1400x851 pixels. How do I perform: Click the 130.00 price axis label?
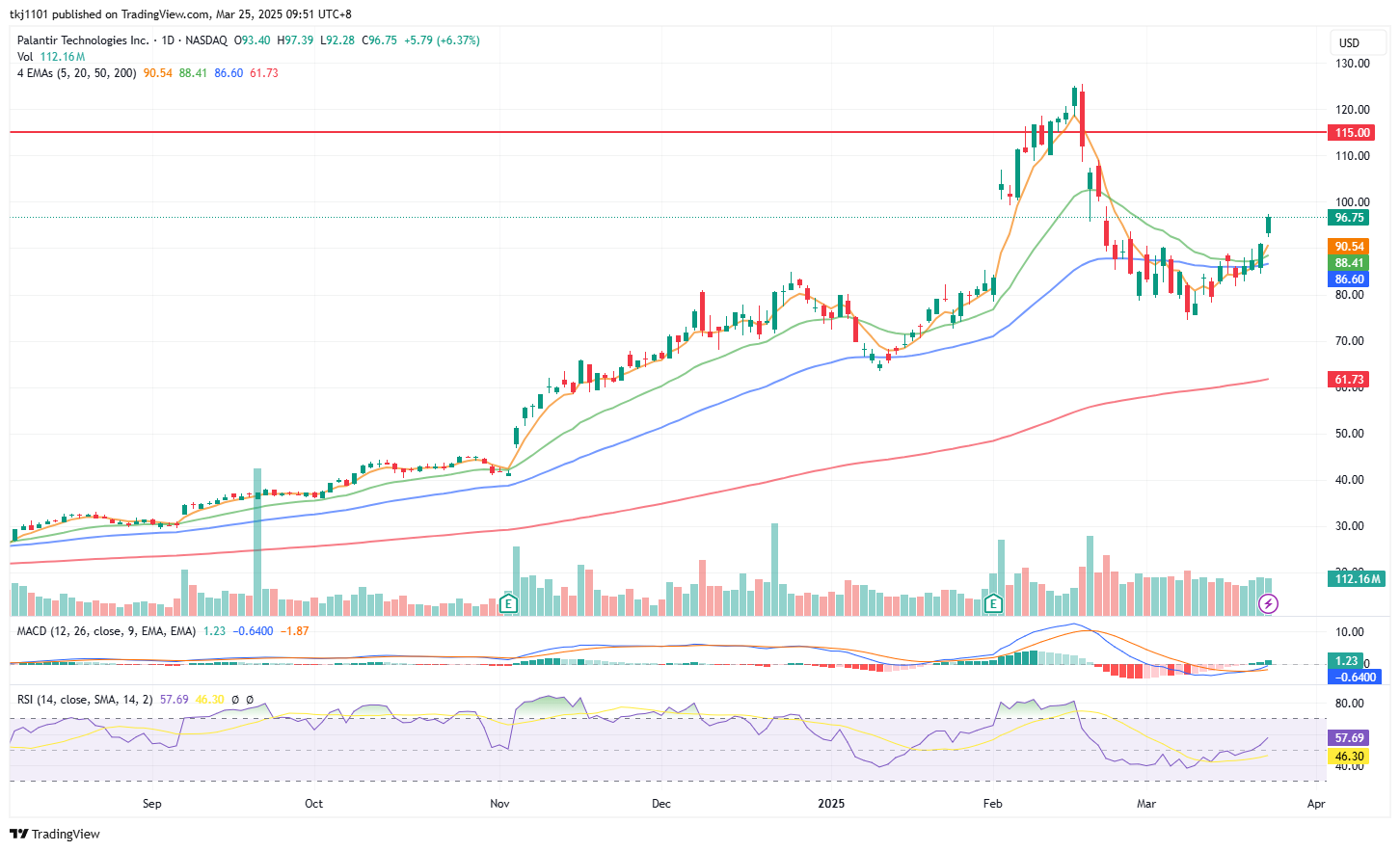[1353, 64]
